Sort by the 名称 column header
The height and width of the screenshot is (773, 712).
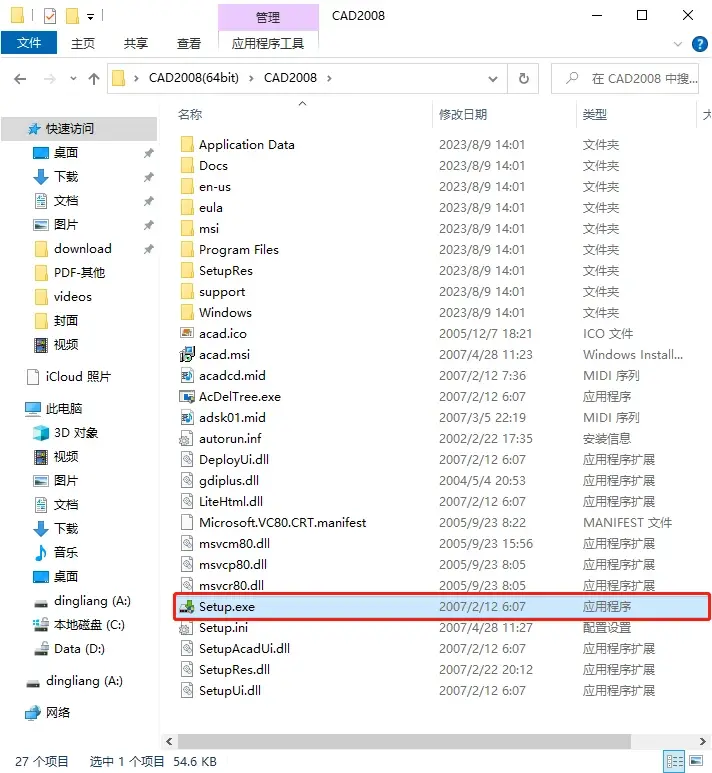190,114
